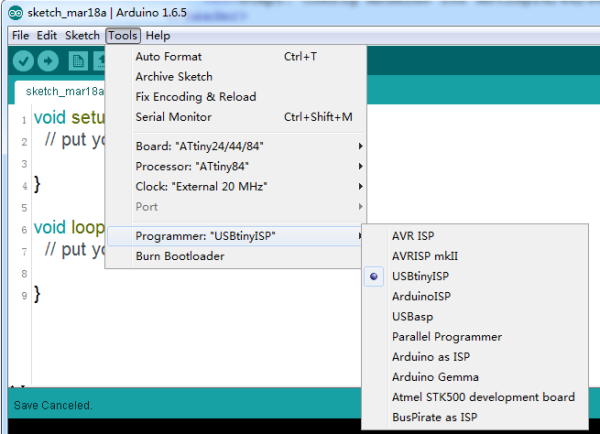Click the New sketch toolbar icon
The width and height of the screenshot is (600, 434).
(x=78, y=61)
